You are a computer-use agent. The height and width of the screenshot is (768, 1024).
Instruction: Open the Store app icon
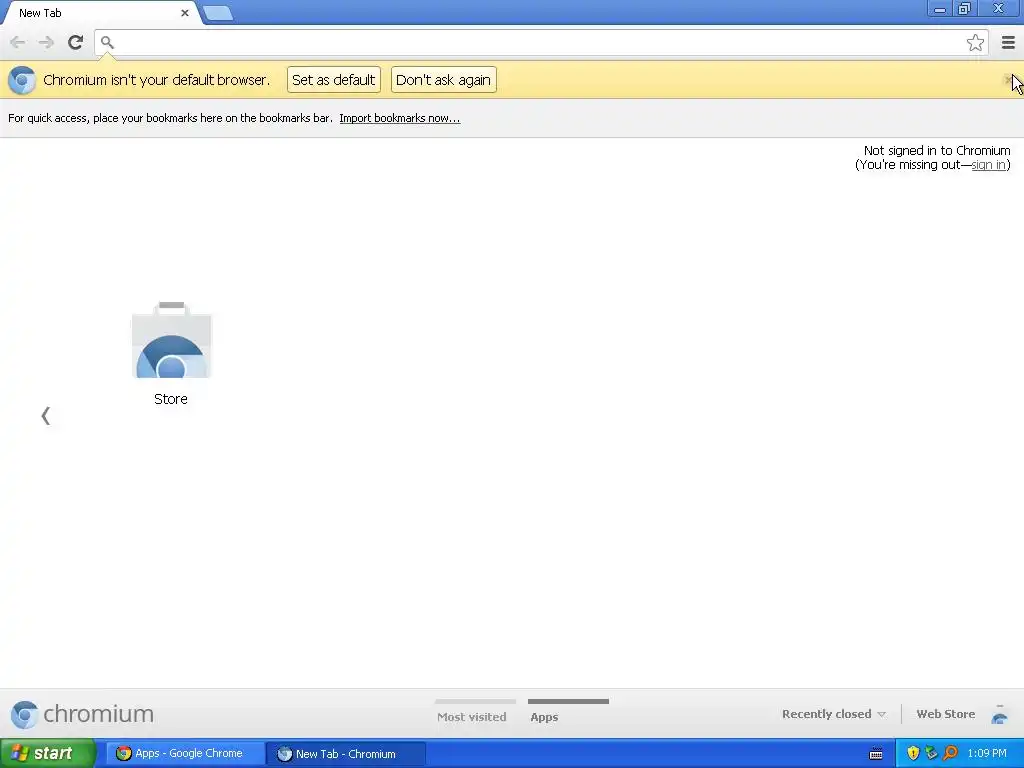tap(172, 340)
